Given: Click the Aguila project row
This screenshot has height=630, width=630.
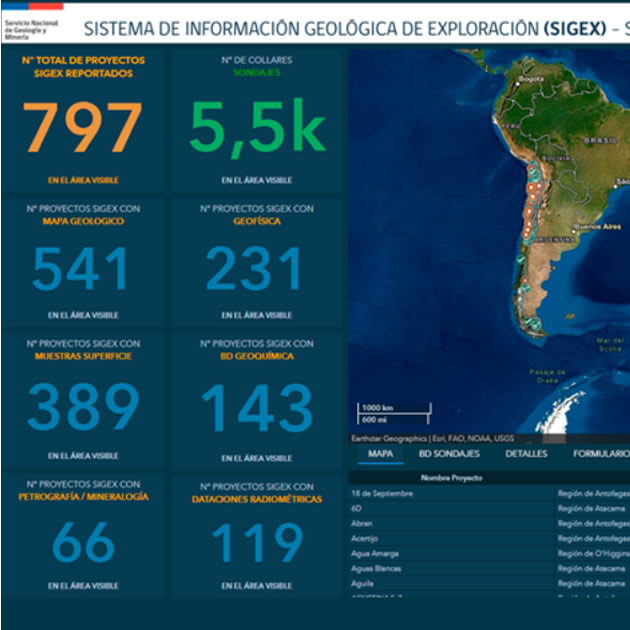Looking at the screenshot, I should pyautogui.click(x=450, y=583).
